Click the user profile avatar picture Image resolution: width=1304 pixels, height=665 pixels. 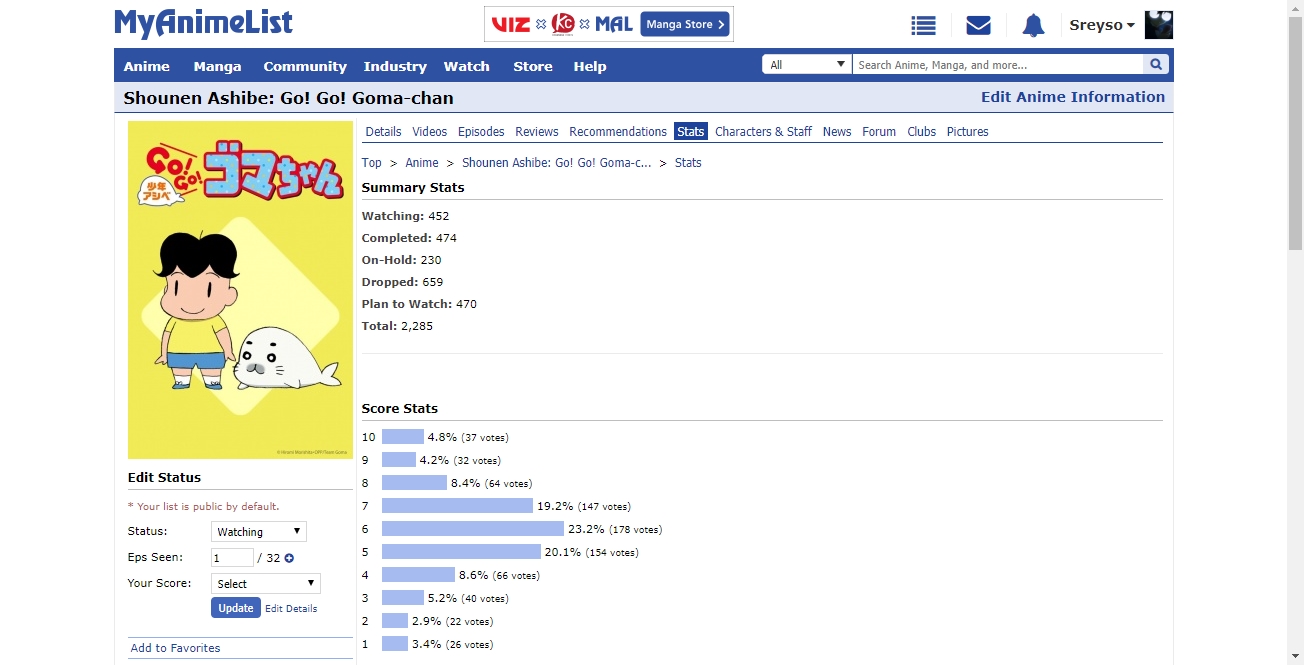1158,25
